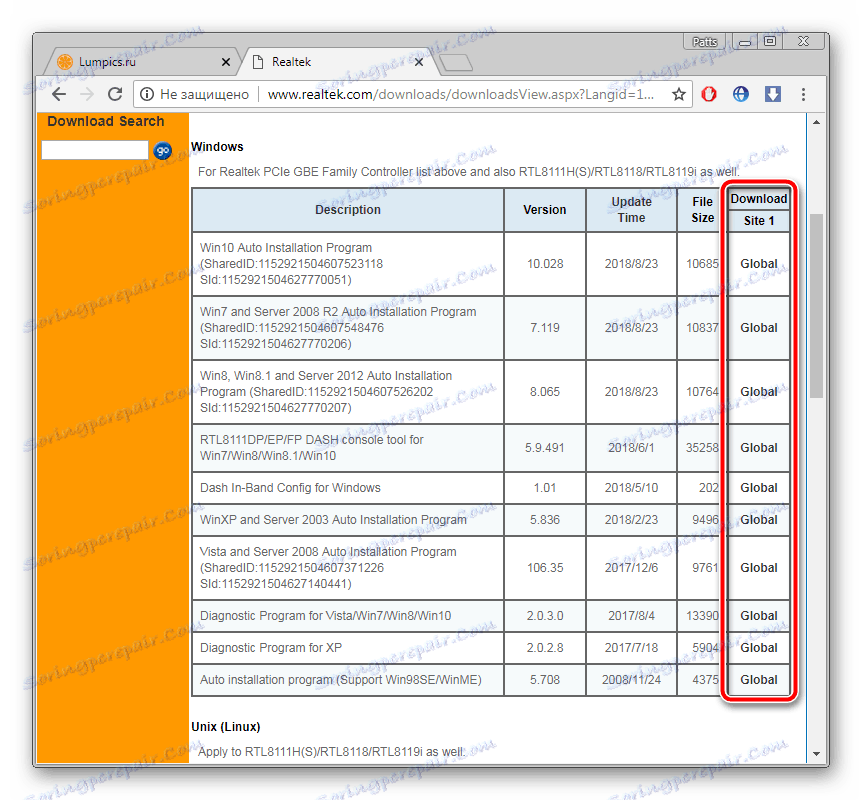Image resolution: width=862 pixels, height=800 pixels.
Task: Click the Download Search sidebar heading
Action: point(106,122)
